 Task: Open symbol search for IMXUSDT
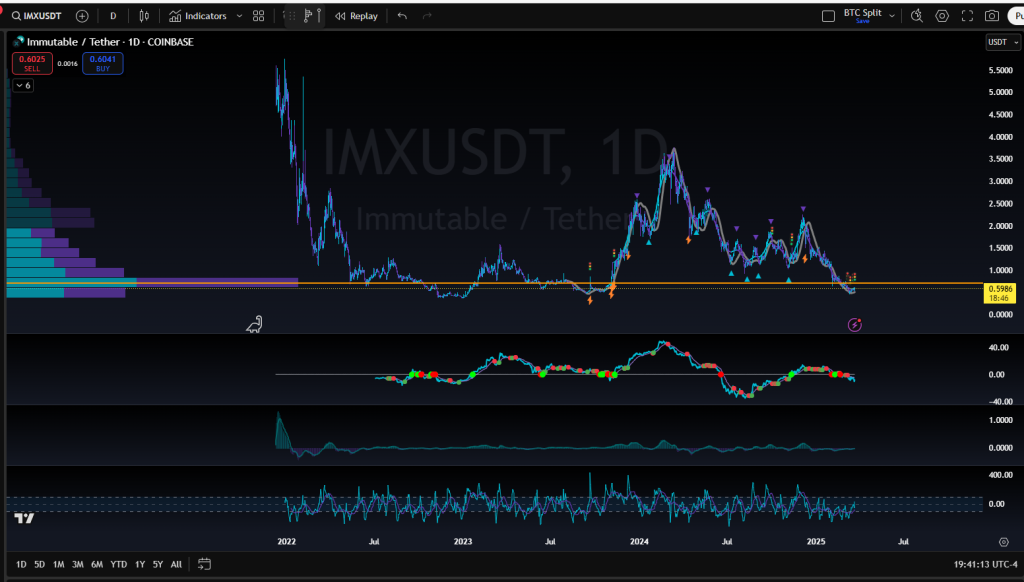37,16
